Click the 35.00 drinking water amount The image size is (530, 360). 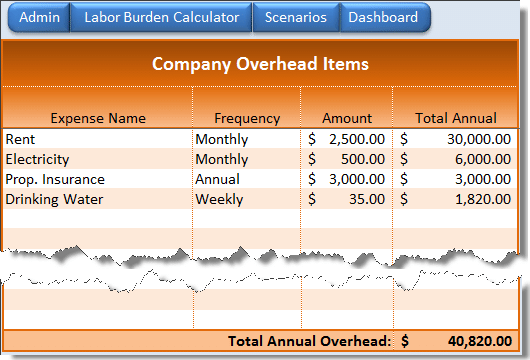point(346,199)
